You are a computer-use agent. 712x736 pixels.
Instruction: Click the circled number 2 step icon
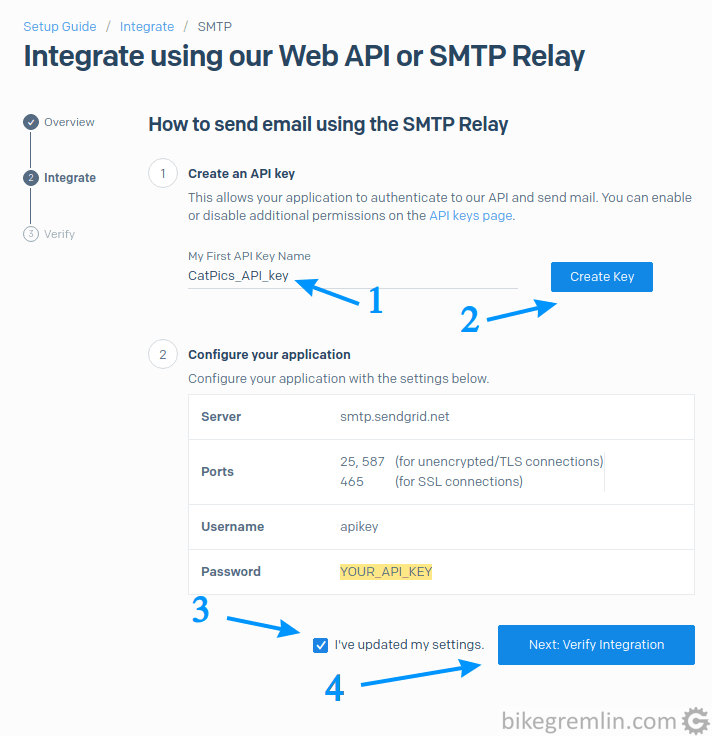pos(163,354)
